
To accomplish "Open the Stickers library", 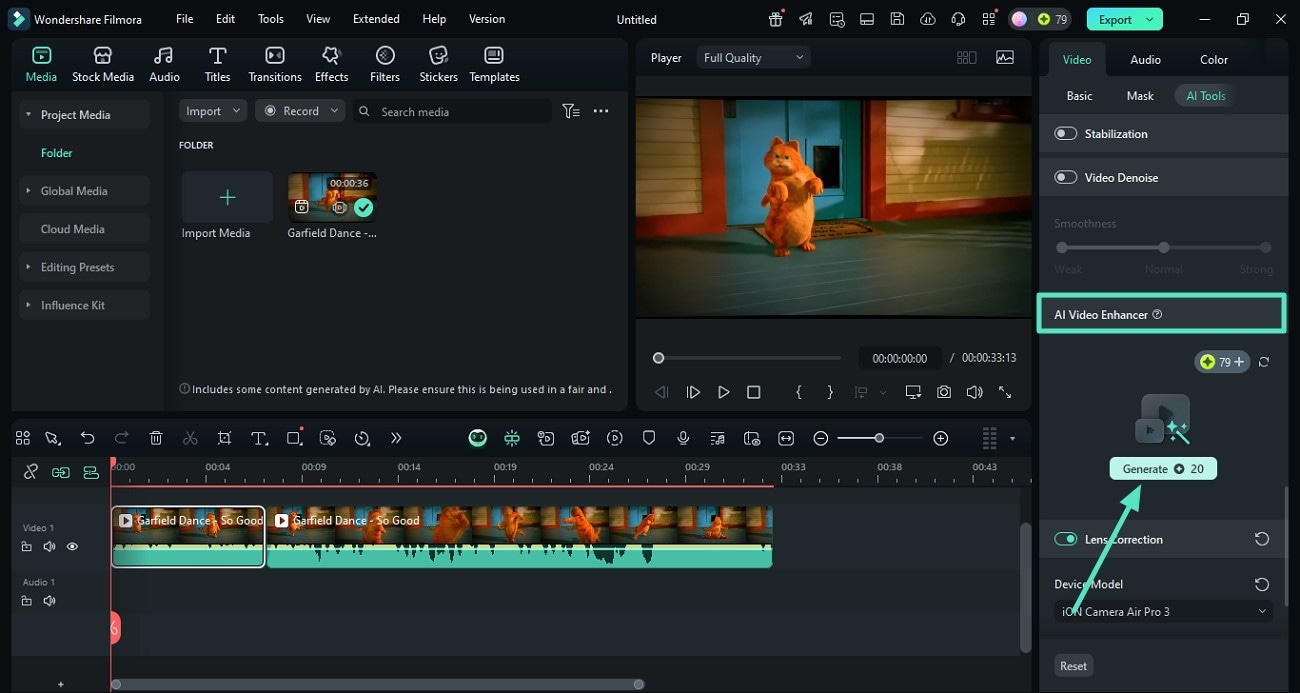I will coord(438,65).
